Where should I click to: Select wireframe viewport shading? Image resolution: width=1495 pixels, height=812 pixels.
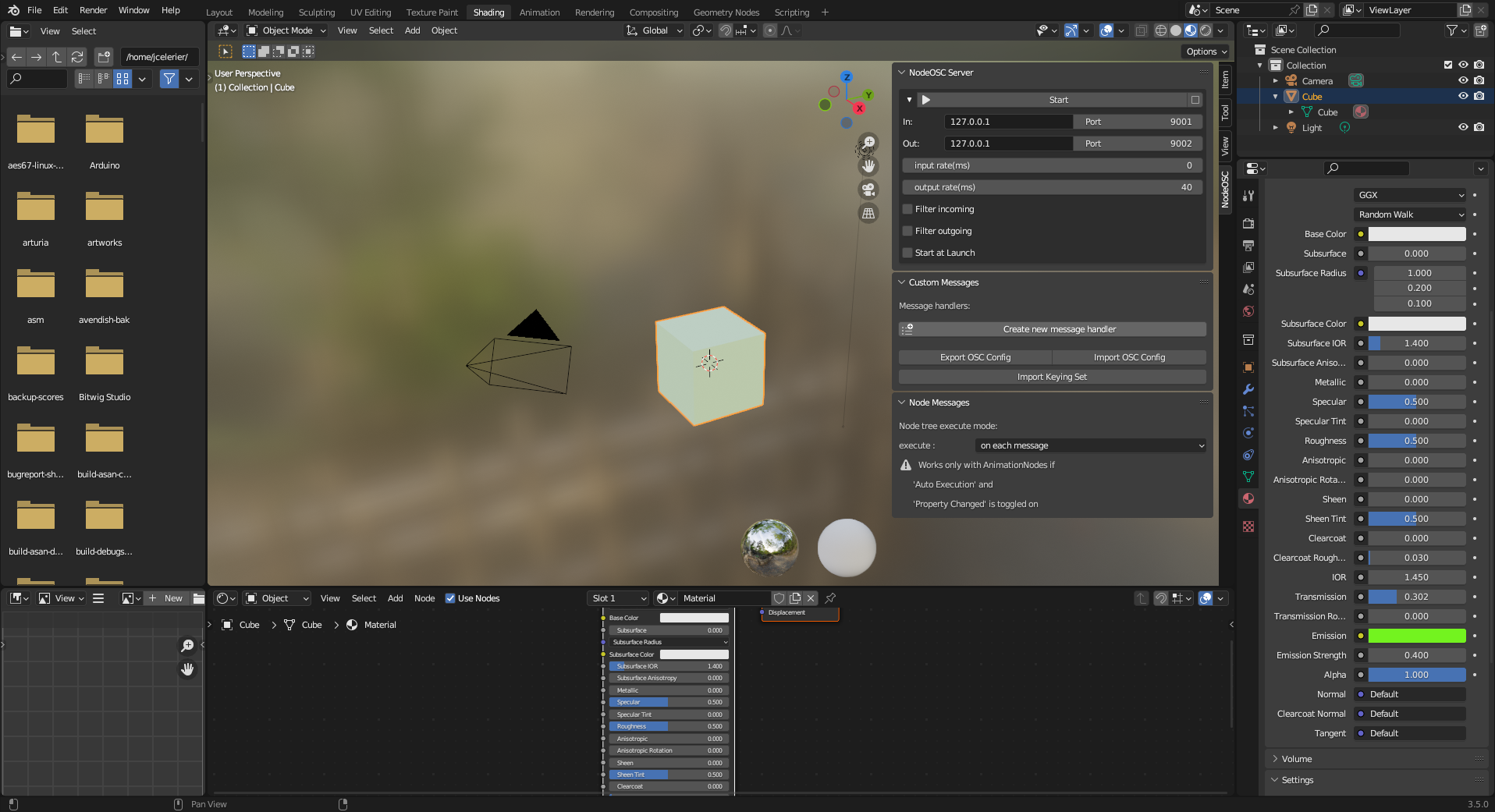tap(1161, 30)
